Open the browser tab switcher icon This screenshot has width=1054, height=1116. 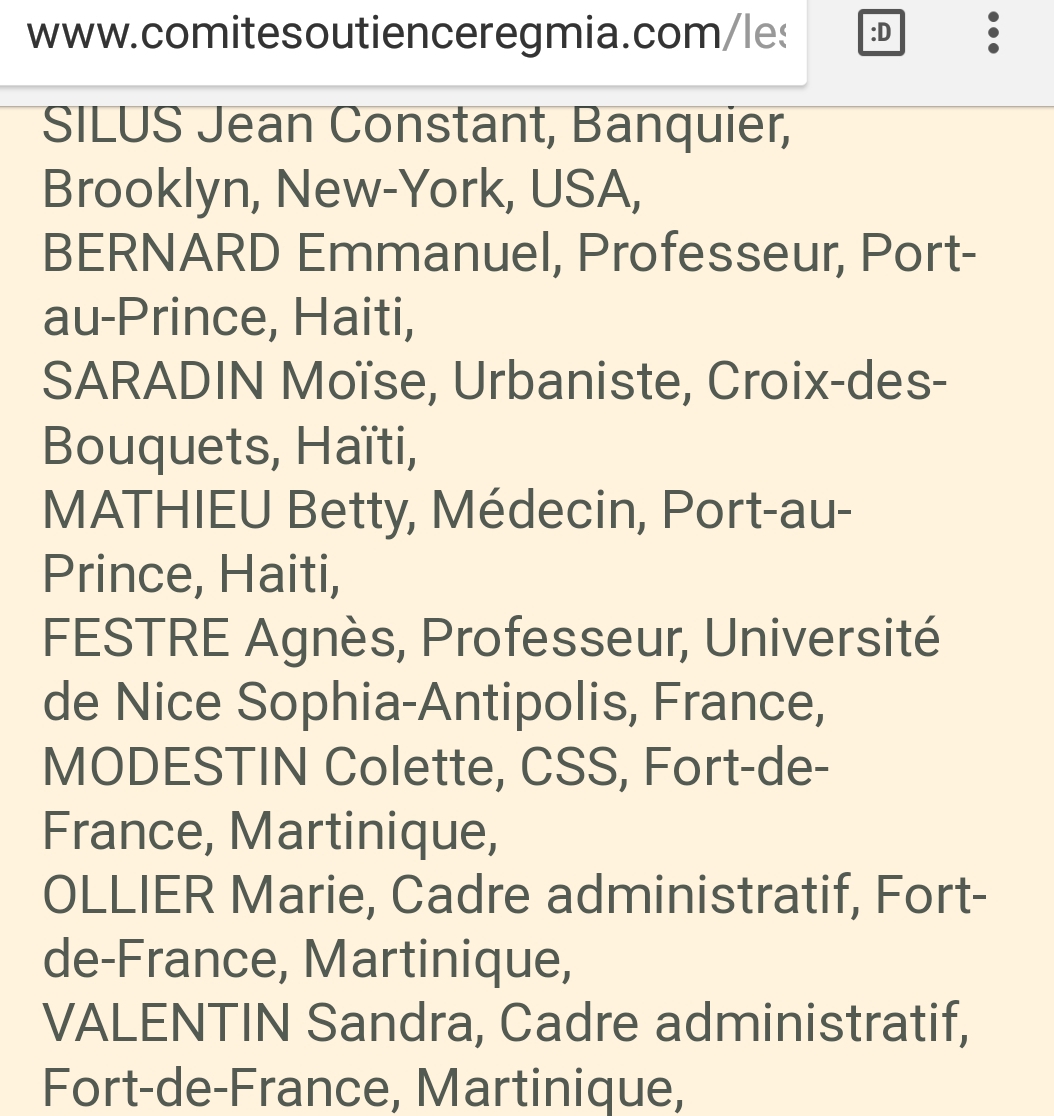[x=881, y=33]
